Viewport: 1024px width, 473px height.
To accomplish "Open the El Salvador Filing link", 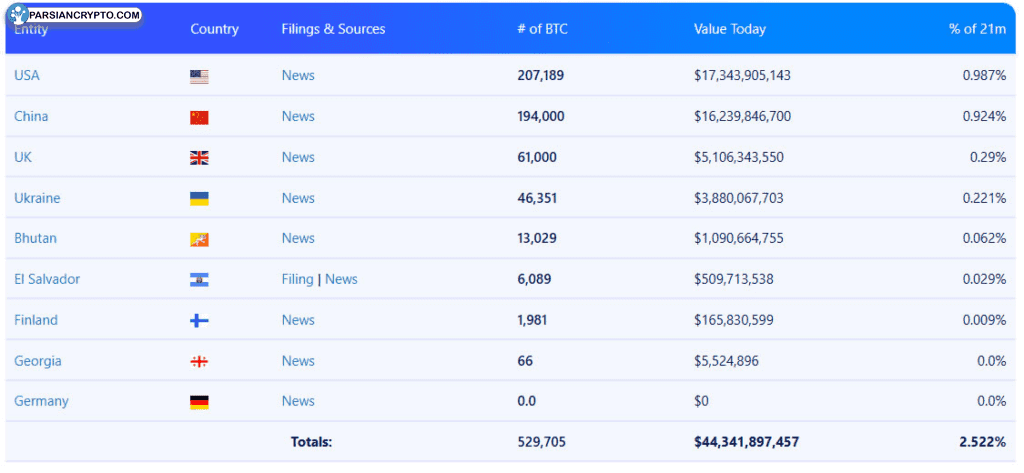I will click(297, 279).
